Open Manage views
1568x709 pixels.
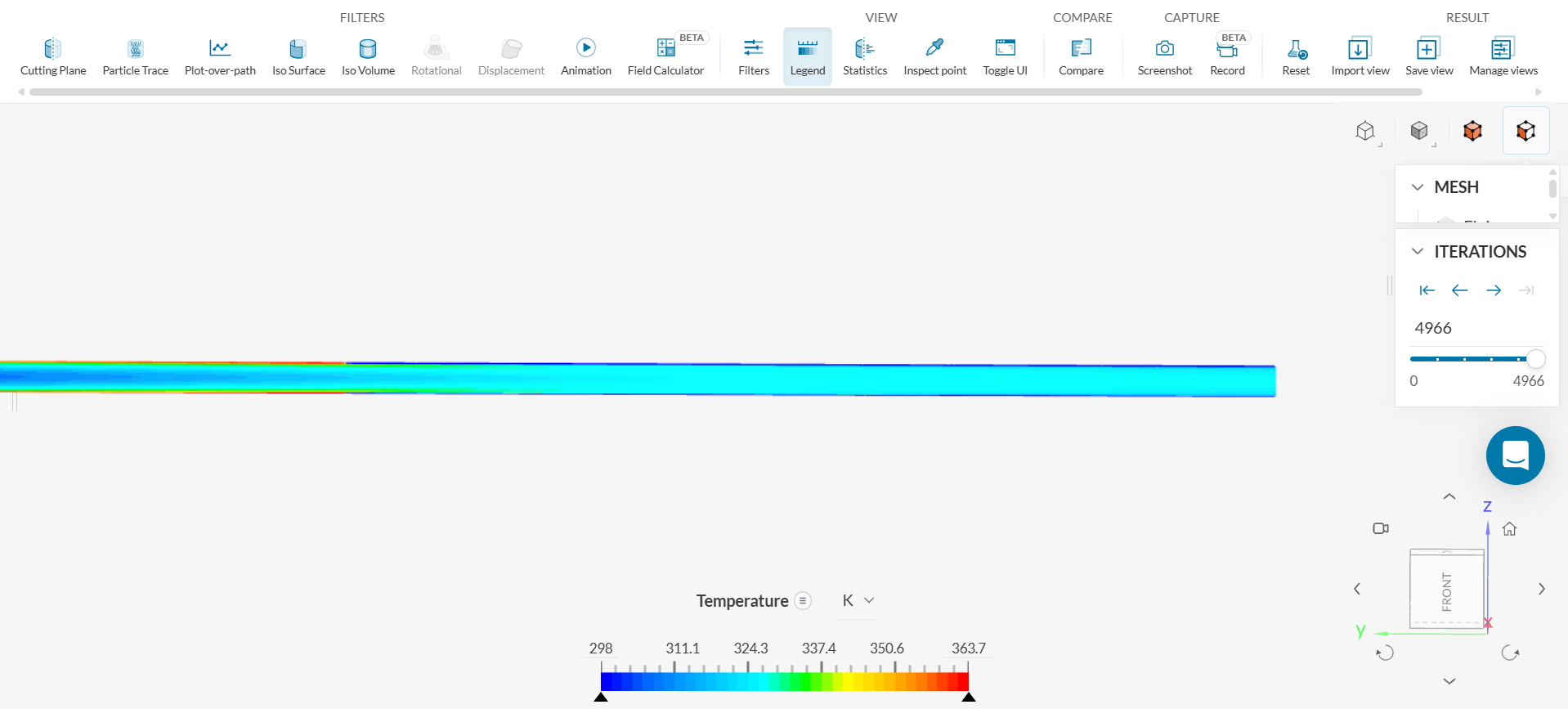coord(1503,57)
